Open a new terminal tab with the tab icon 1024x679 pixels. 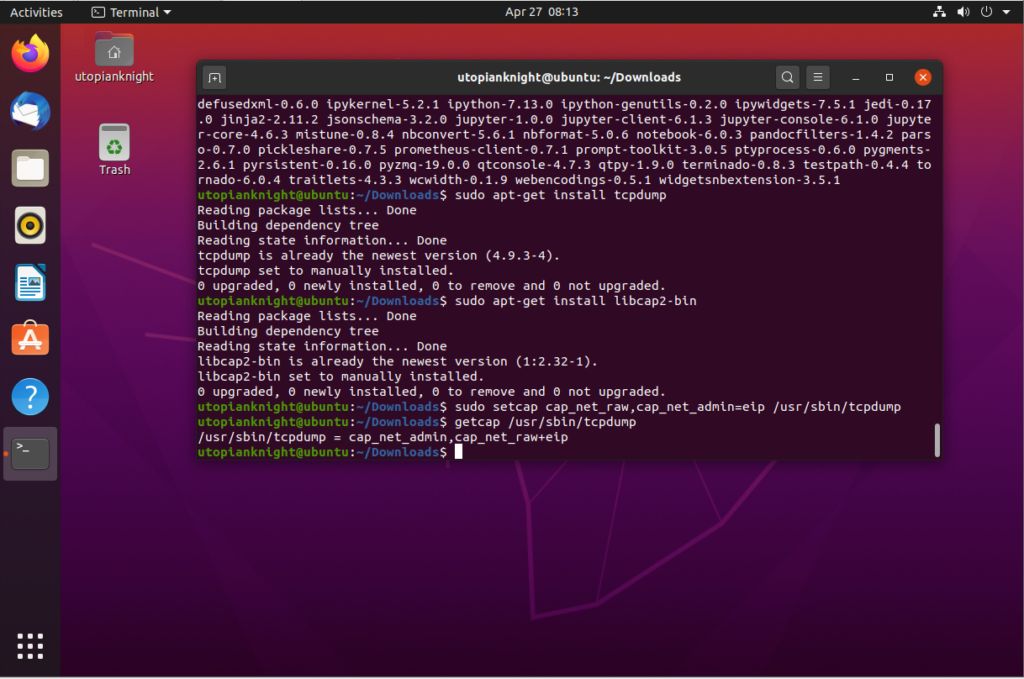(x=213, y=77)
